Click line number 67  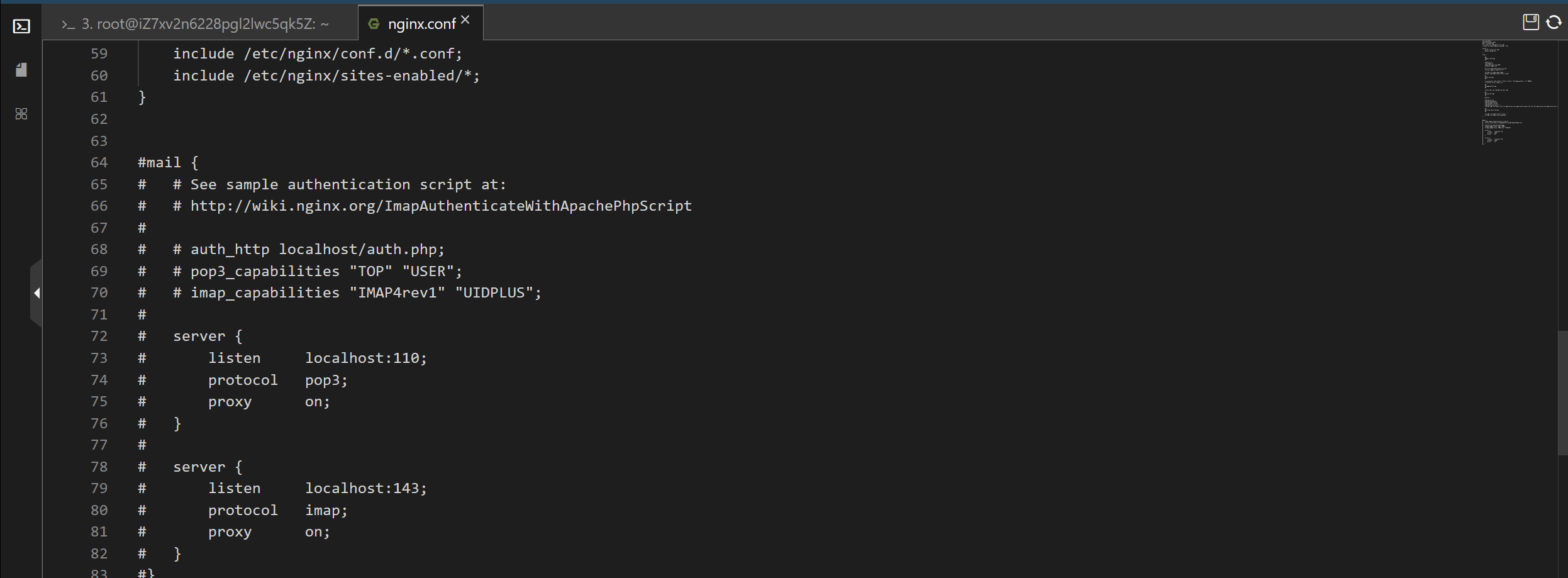point(99,228)
